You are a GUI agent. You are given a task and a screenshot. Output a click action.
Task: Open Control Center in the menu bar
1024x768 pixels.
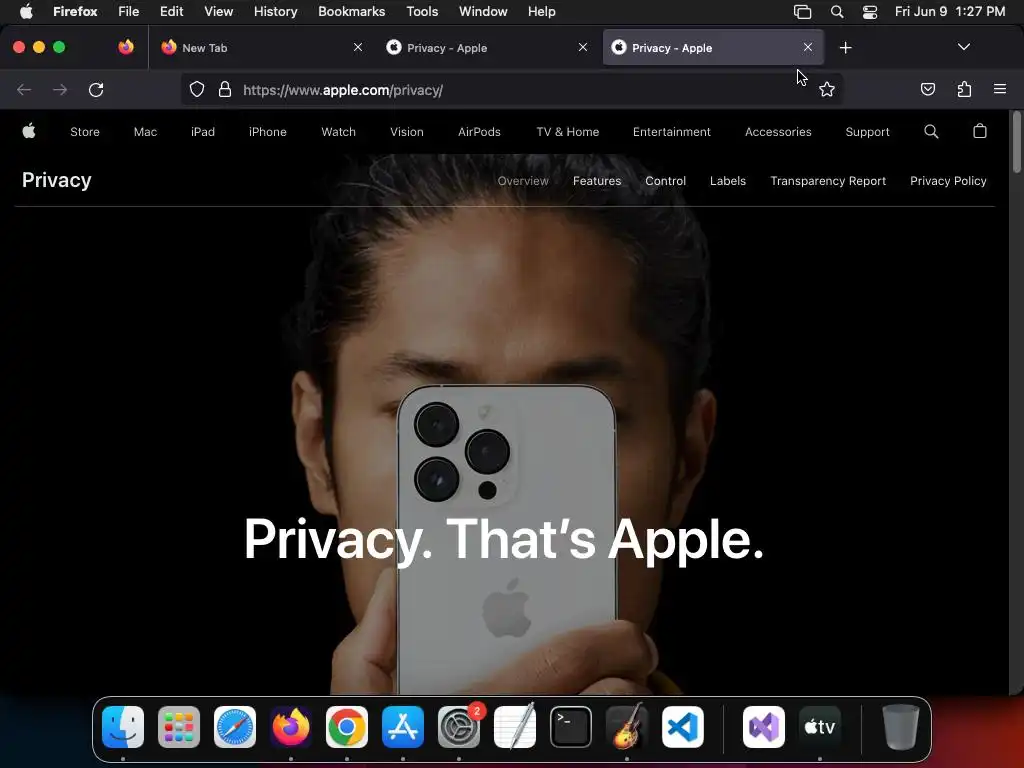point(870,12)
